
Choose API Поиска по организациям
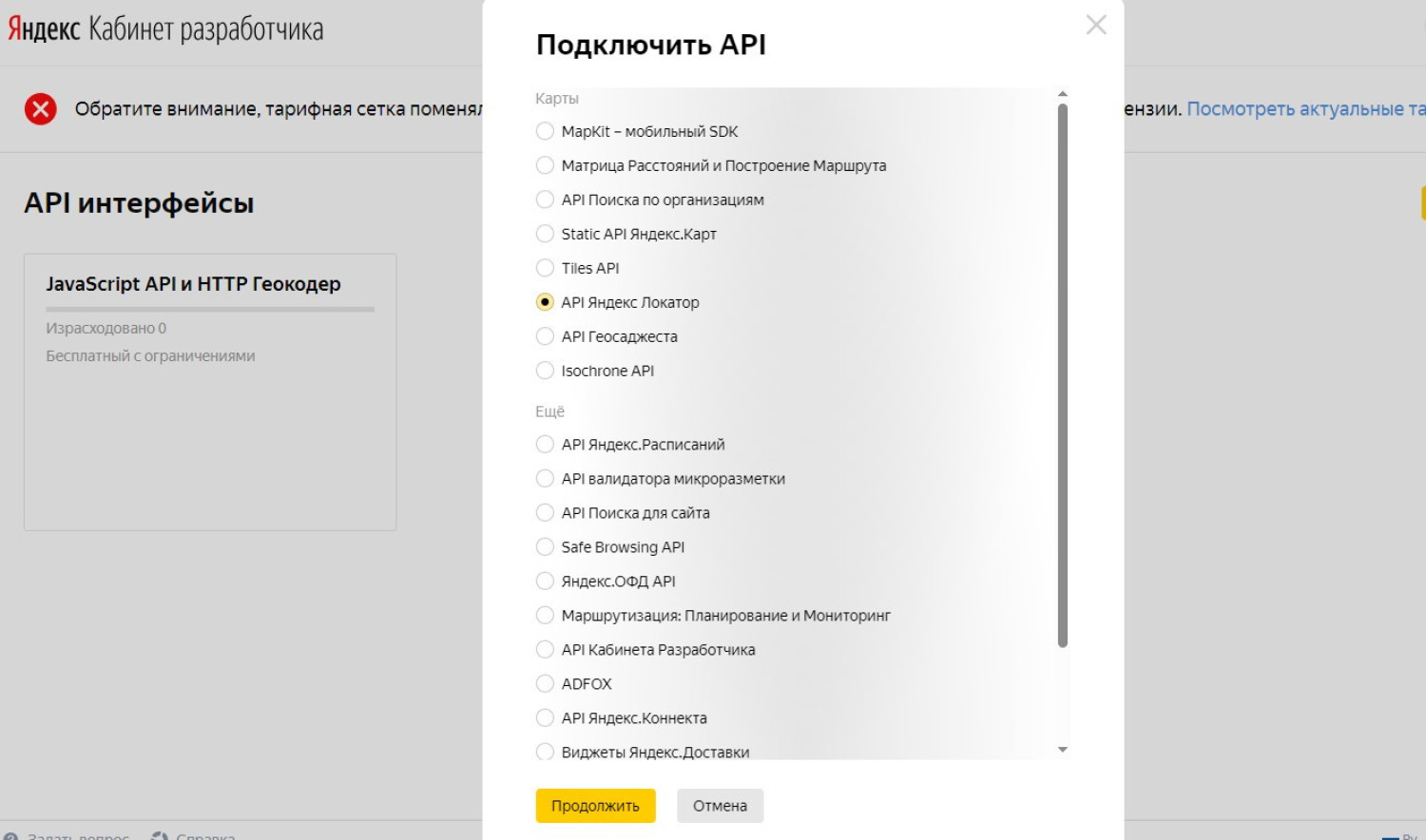(x=545, y=200)
